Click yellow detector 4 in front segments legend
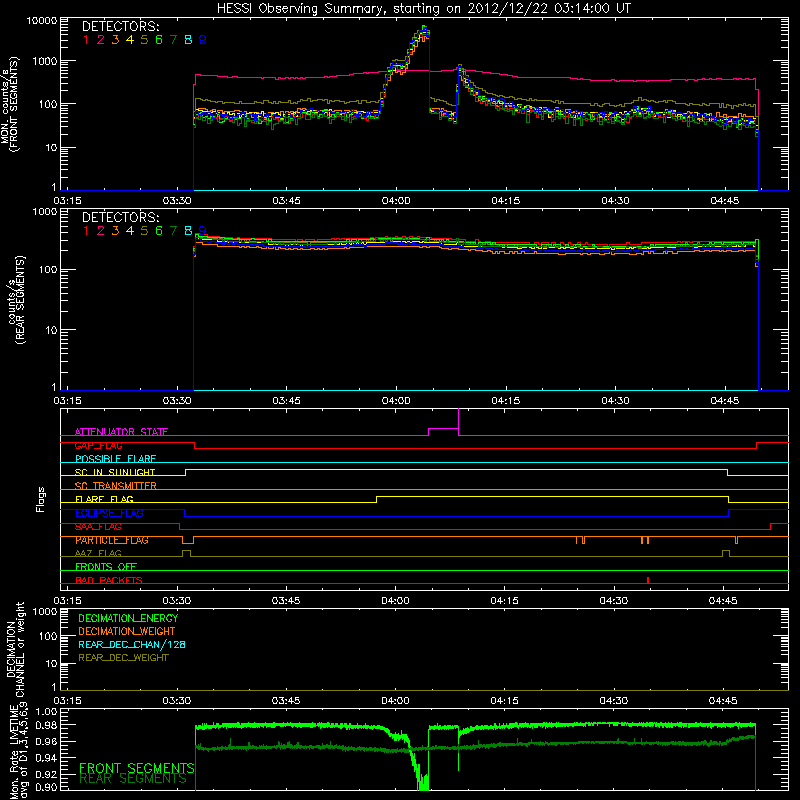The image size is (800, 800). [130, 40]
